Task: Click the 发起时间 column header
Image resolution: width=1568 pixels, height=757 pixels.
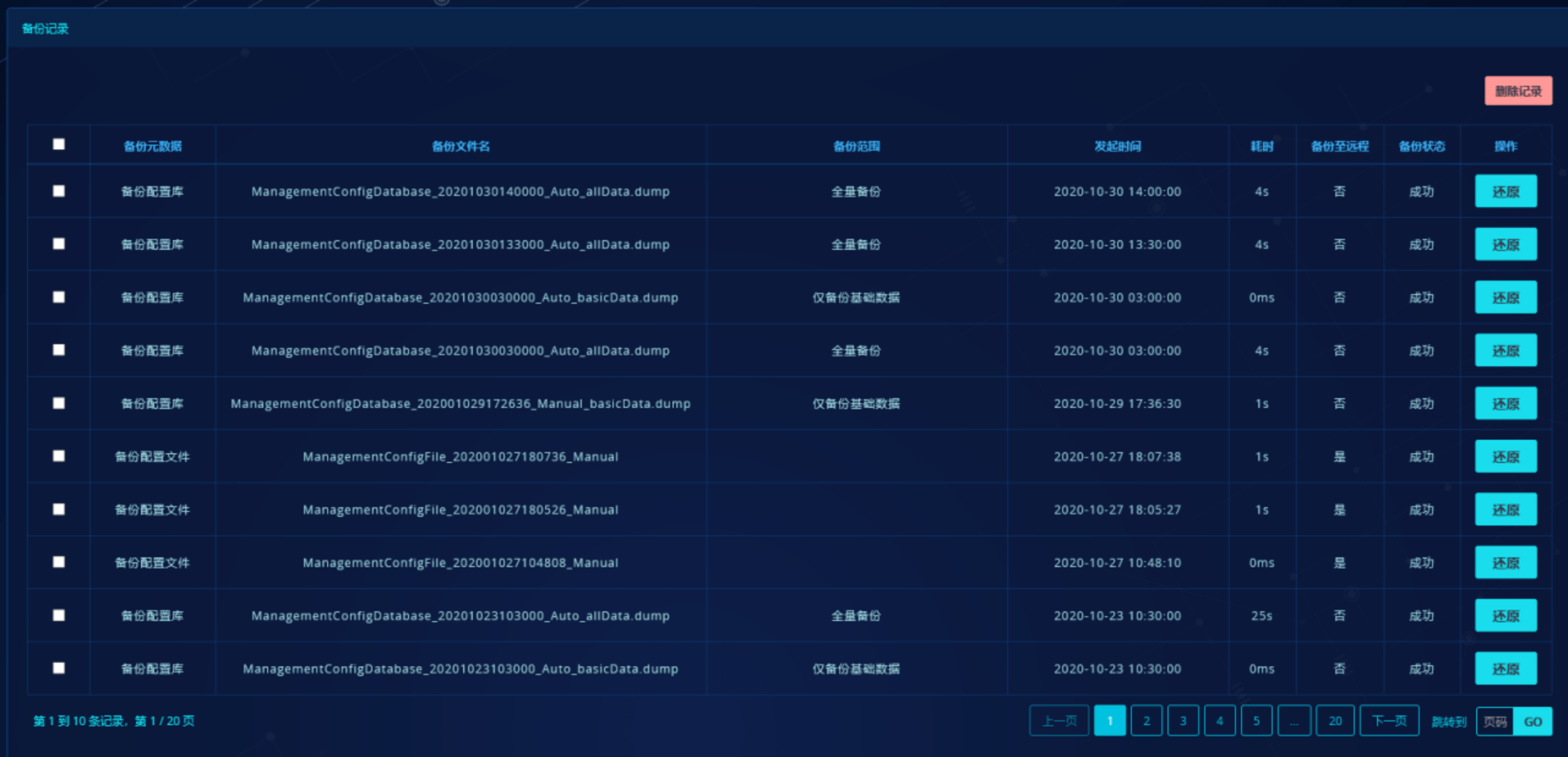Action: pyautogui.click(x=1117, y=146)
